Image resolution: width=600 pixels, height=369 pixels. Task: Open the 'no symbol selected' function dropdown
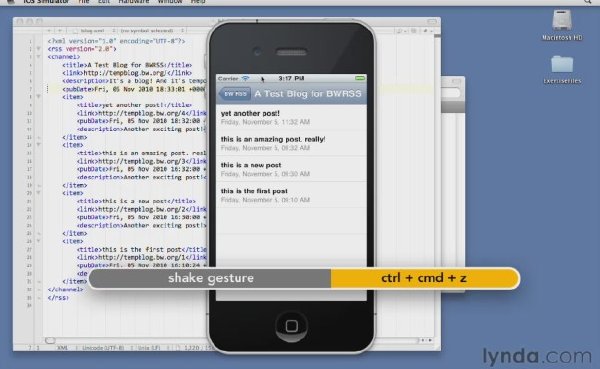click(x=152, y=31)
